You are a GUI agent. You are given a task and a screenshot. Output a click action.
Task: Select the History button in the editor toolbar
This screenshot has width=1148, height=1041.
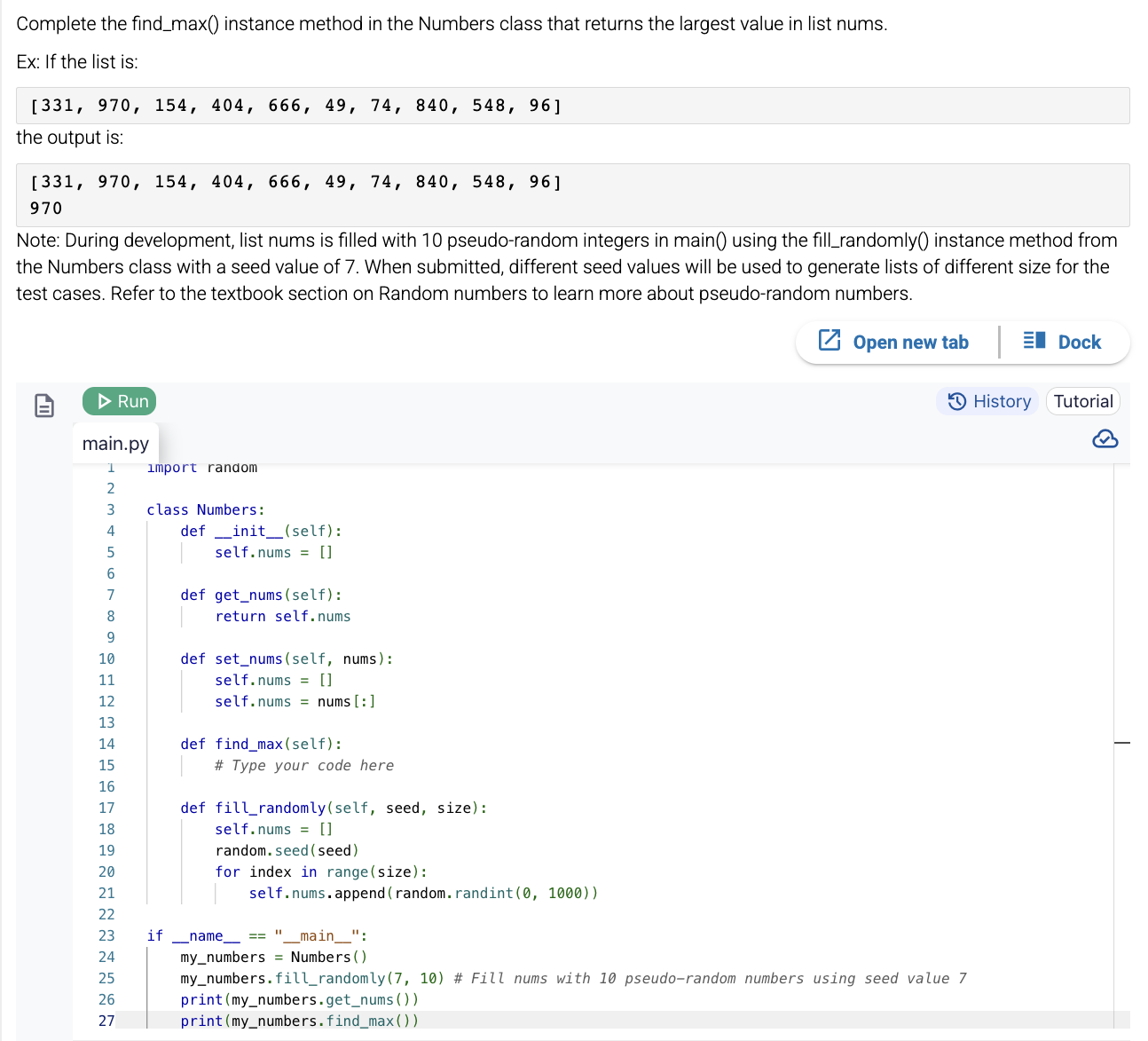[987, 401]
